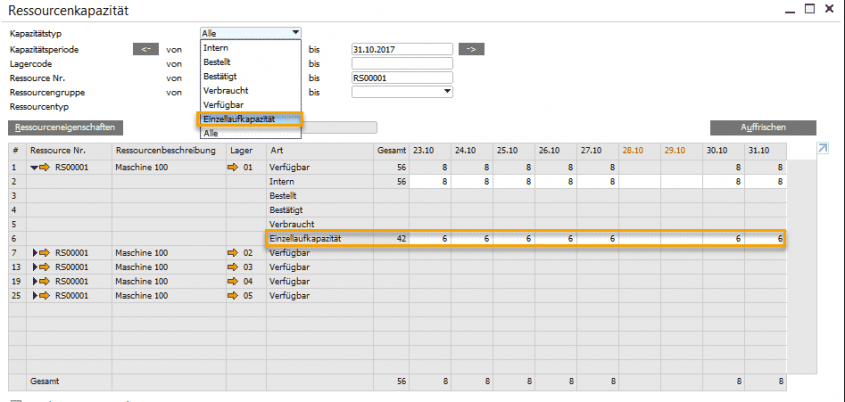Open link arrow for Lager 03
The width and height of the screenshot is (845, 402).
232,267
